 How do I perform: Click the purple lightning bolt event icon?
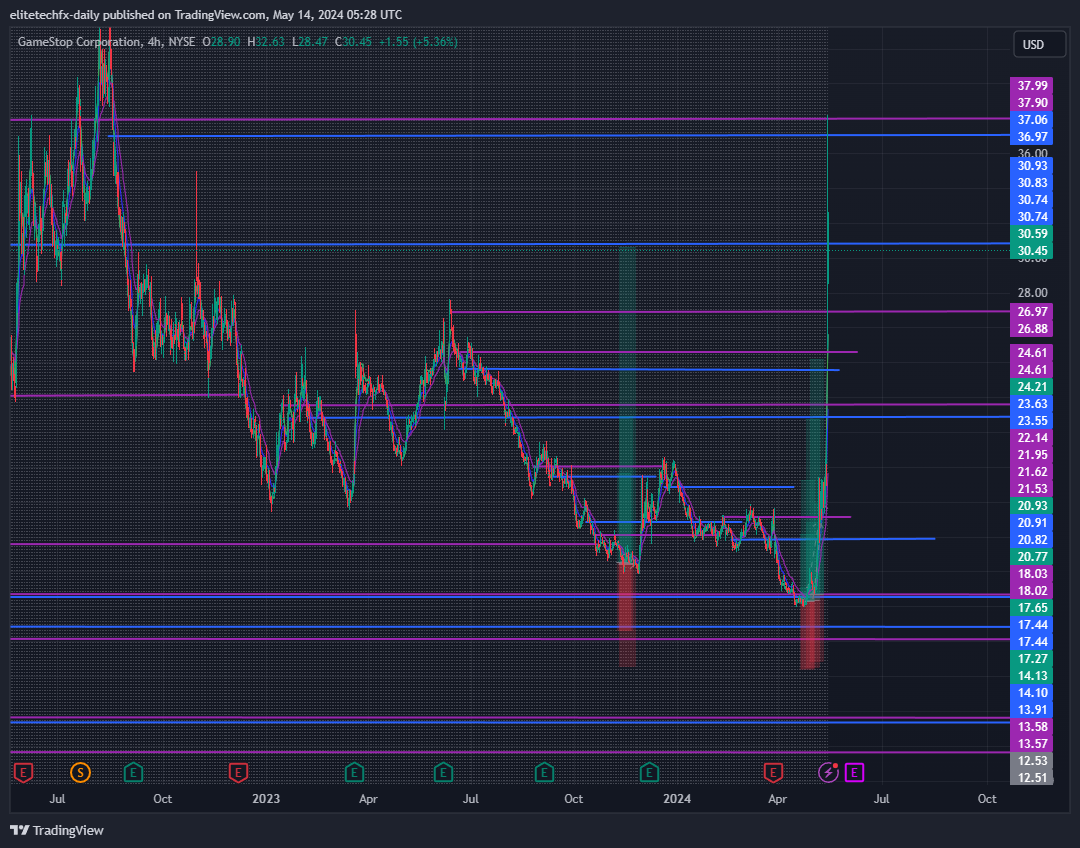[828, 772]
